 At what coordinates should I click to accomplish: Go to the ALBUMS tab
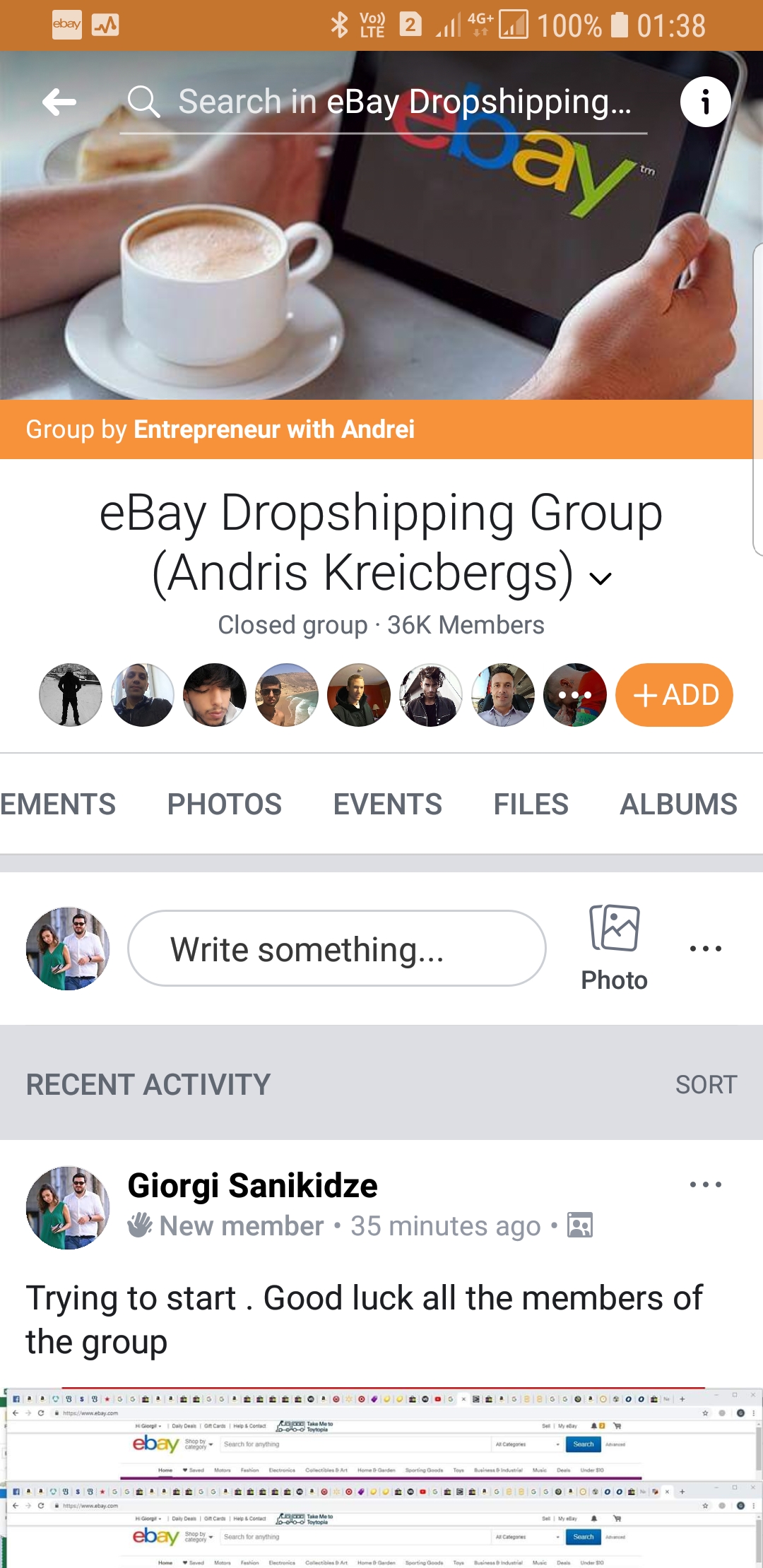point(678,804)
